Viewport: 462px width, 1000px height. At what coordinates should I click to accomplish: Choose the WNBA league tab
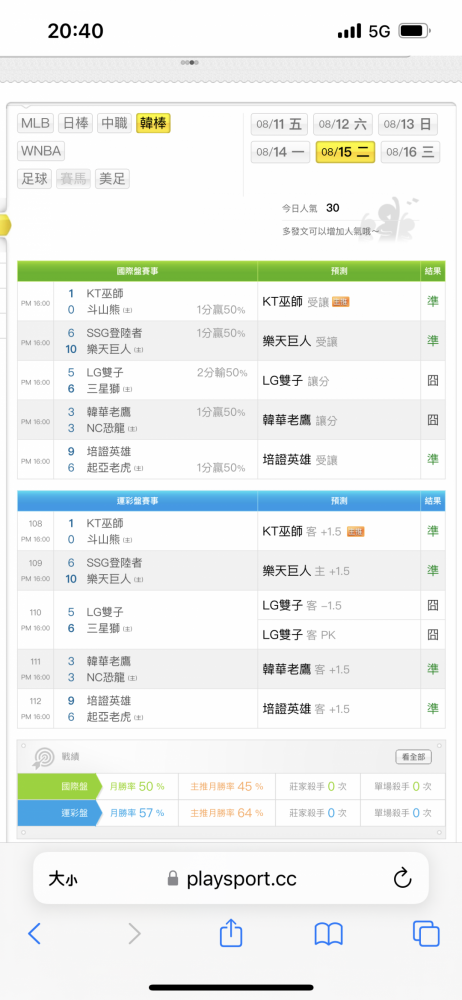[x=41, y=151]
